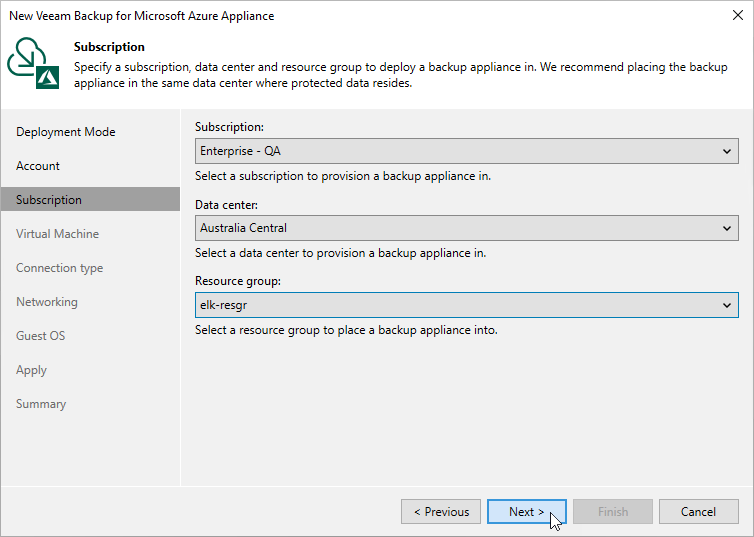Select the Enterprise - QA subscription field
754x537 pixels.
pos(466,151)
